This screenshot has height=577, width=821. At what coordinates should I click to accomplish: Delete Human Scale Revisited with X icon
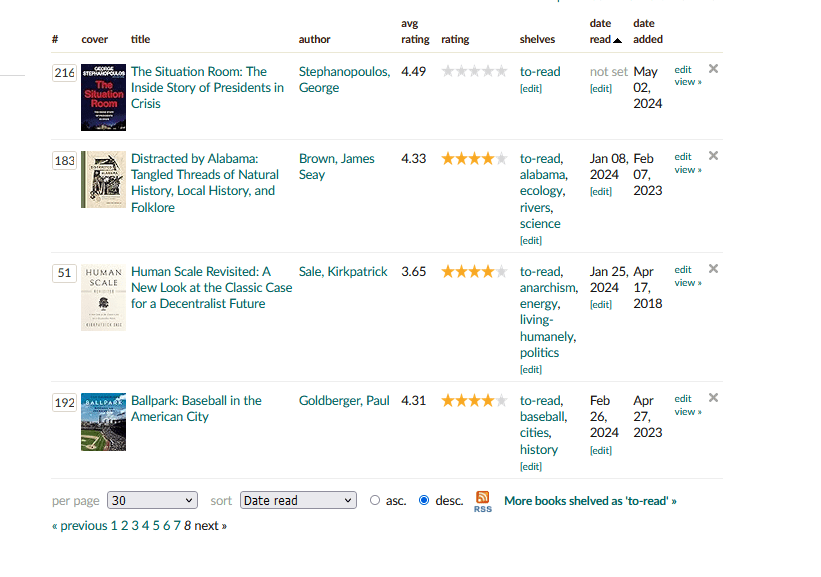coord(713,269)
